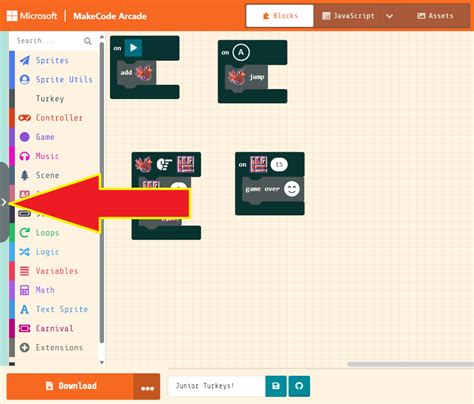The height and width of the screenshot is (404, 474).
Task: Download the game
Action: click(x=70, y=386)
